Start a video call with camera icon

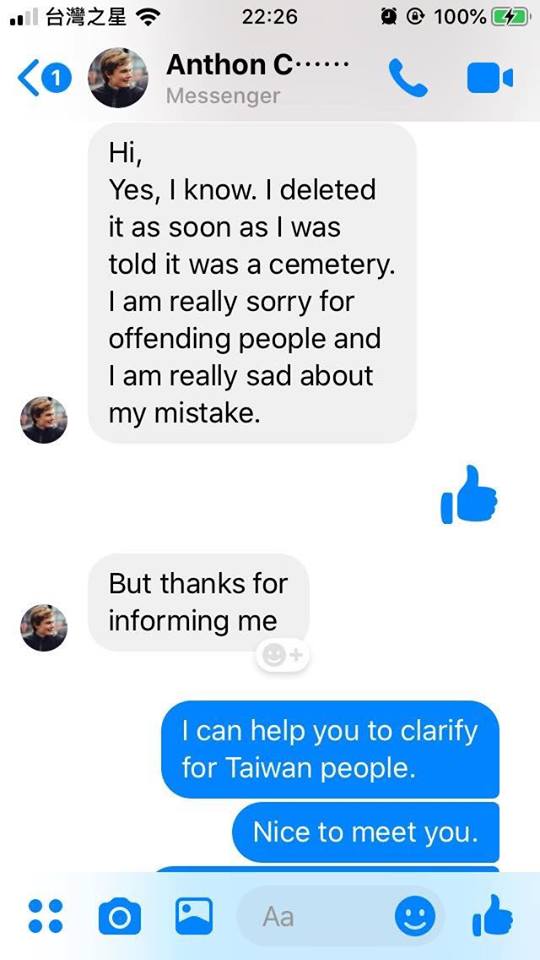(490, 78)
